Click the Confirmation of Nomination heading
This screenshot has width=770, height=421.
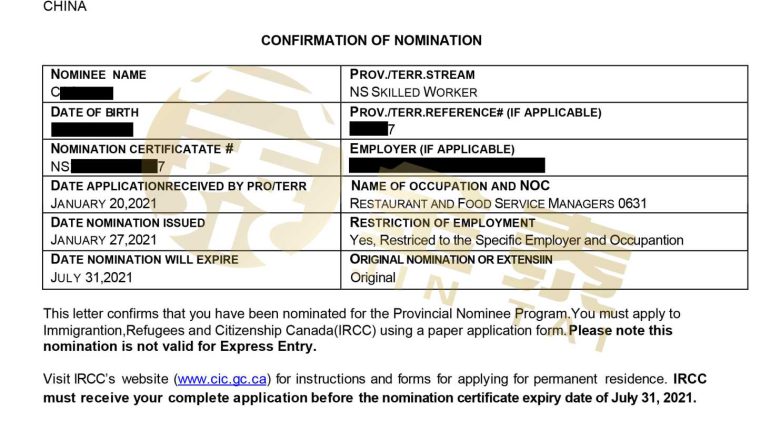pos(371,41)
